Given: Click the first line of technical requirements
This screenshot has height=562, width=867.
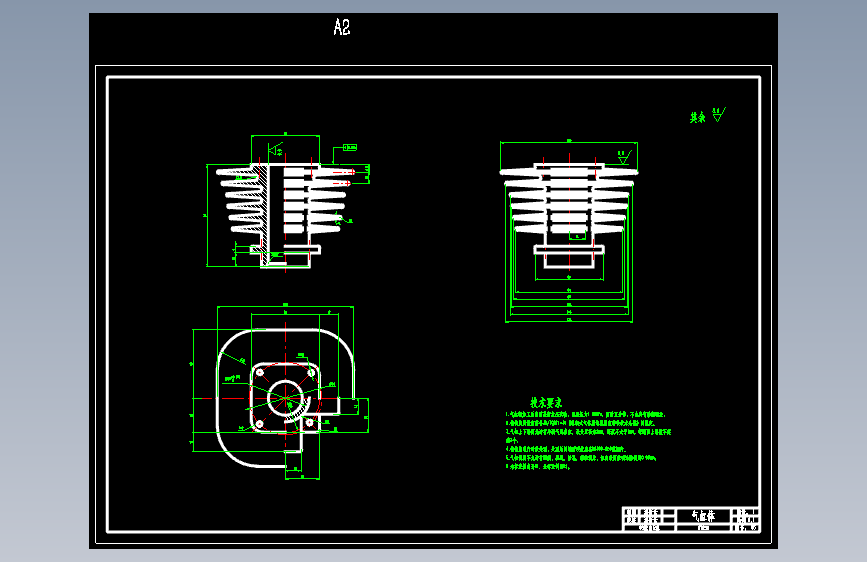Looking at the screenshot, I should point(586,414).
